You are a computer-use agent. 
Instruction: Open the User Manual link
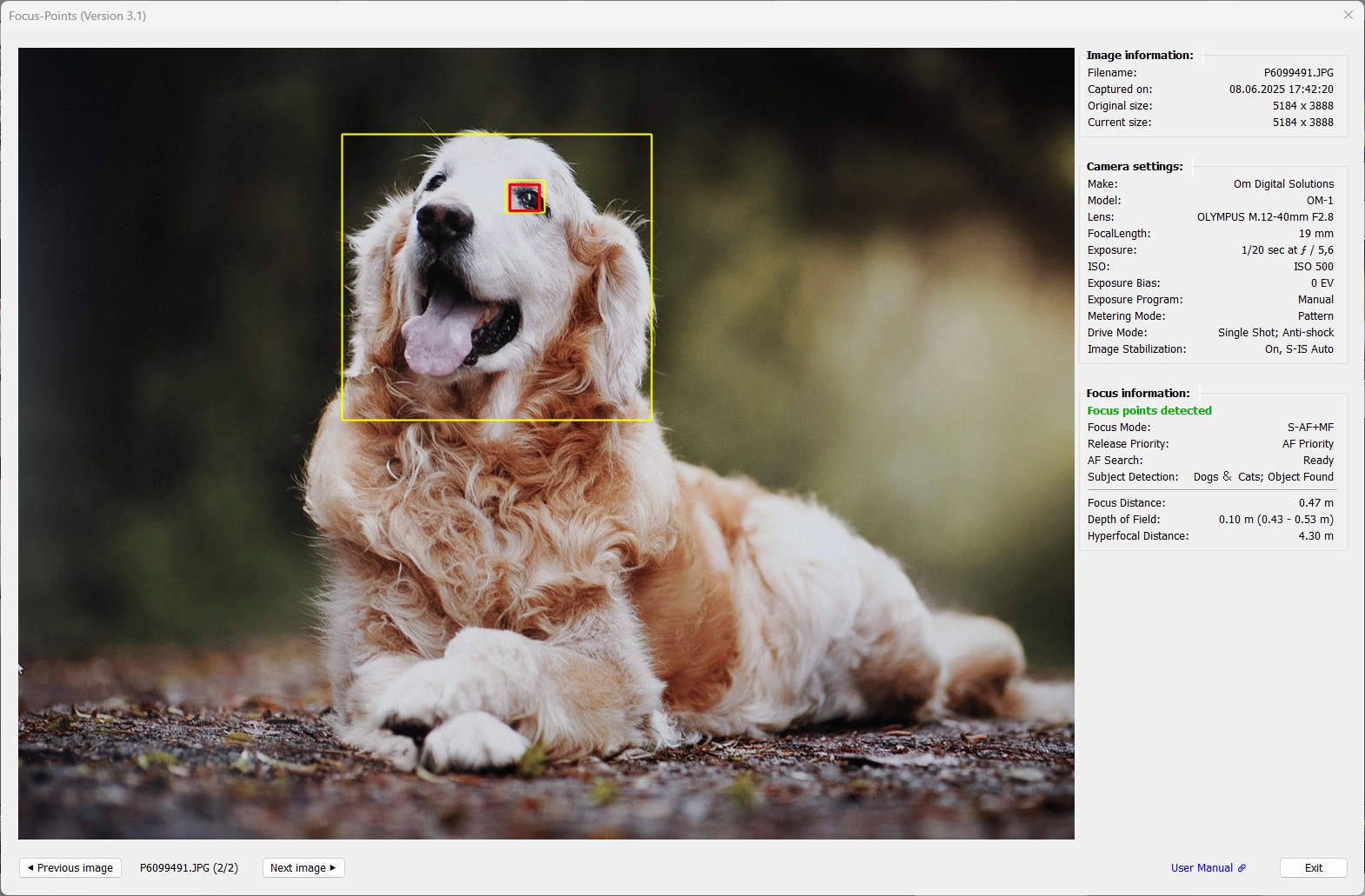tap(1201, 867)
